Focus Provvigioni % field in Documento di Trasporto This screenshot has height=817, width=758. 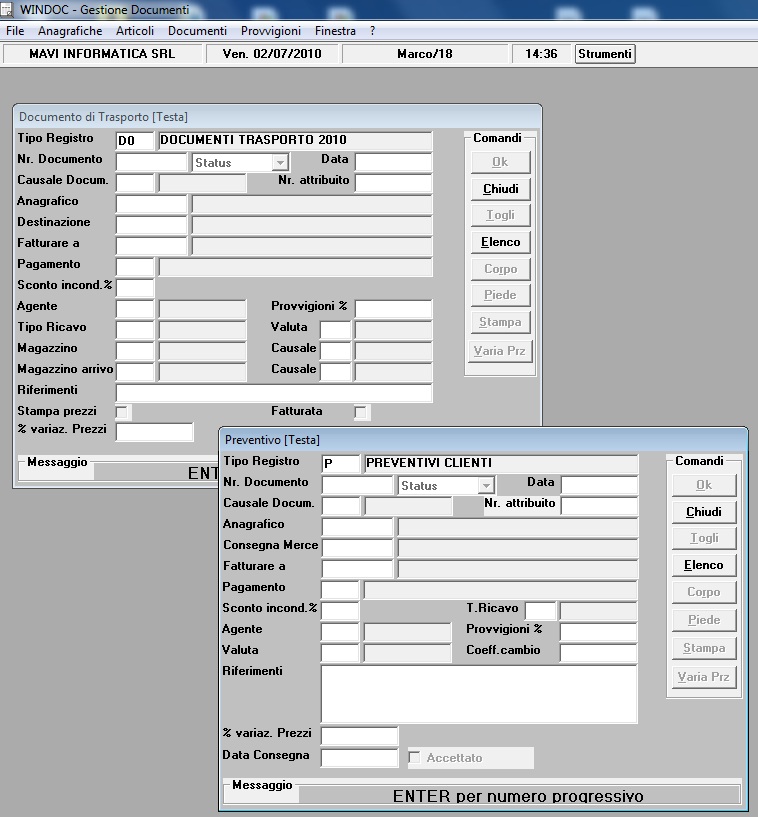[393, 308]
